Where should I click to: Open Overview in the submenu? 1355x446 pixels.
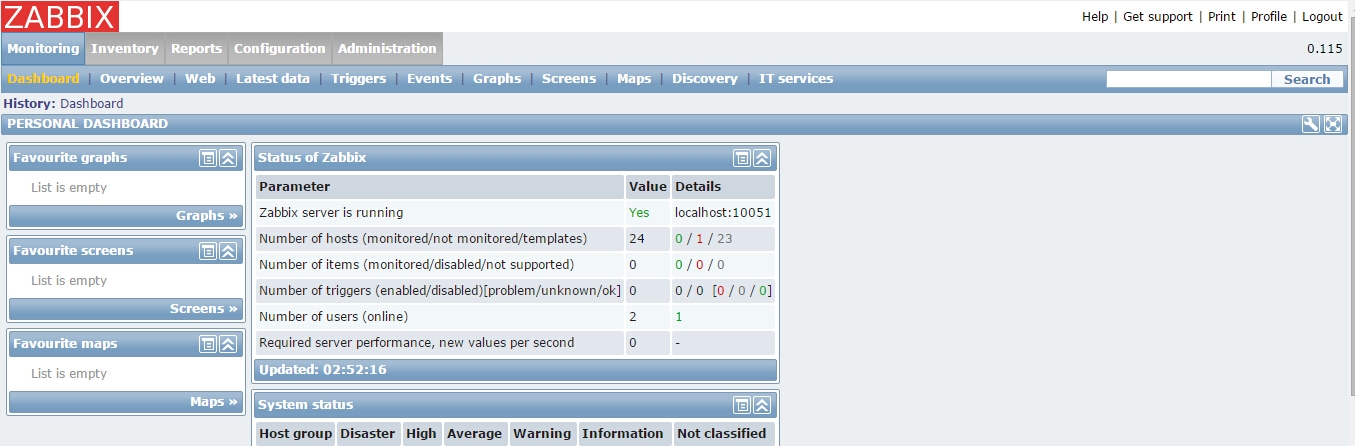(x=132, y=78)
